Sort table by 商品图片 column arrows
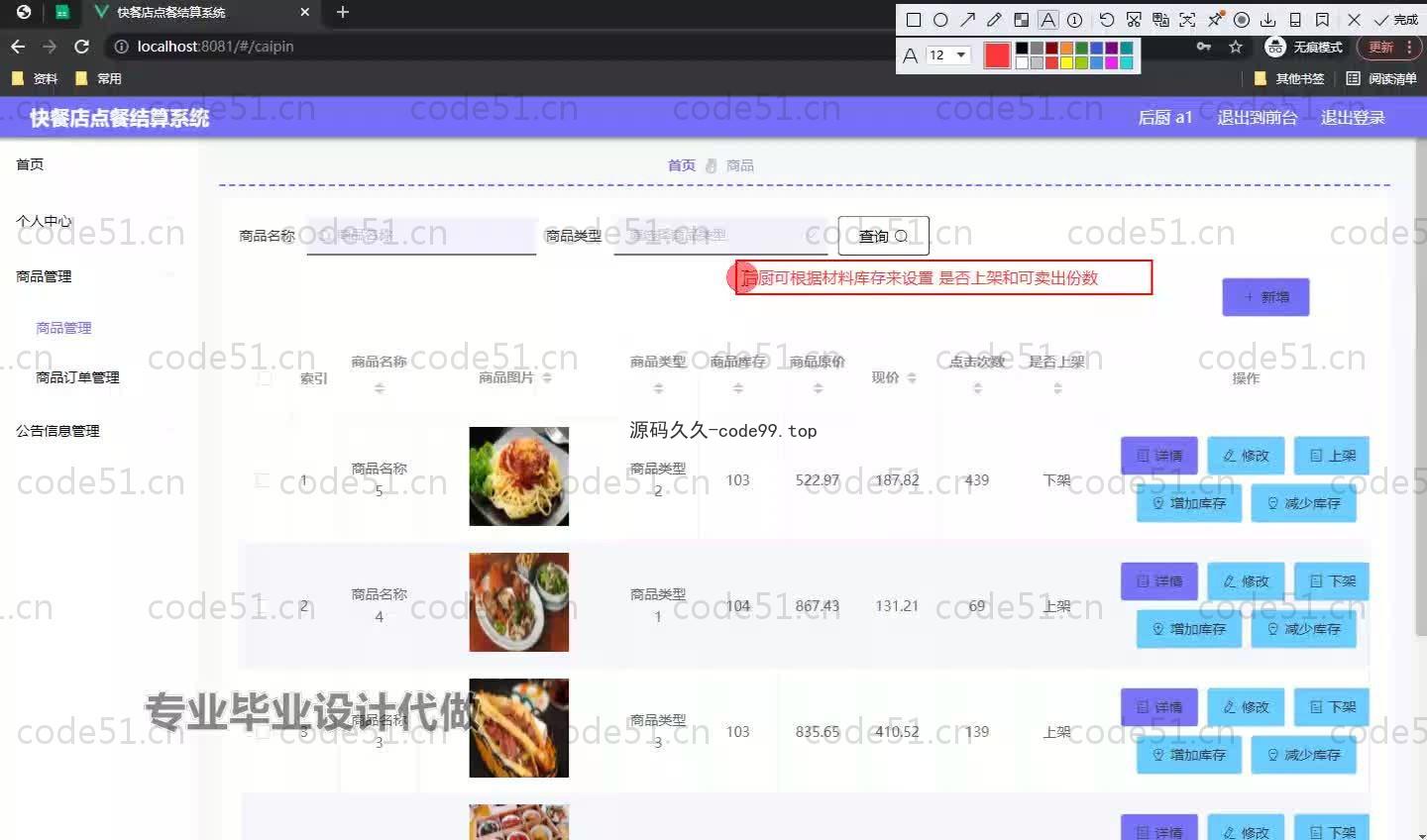The height and width of the screenshot is (840, 1427). (547, 377)
